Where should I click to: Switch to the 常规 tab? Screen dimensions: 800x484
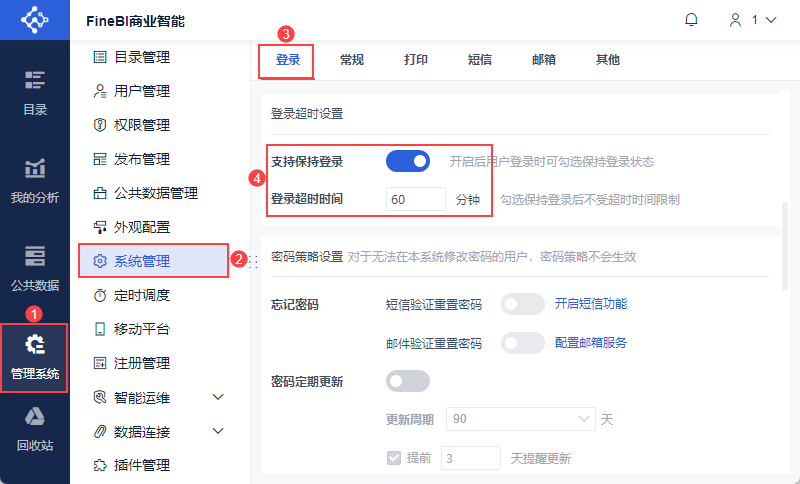(x=352, y=60)
